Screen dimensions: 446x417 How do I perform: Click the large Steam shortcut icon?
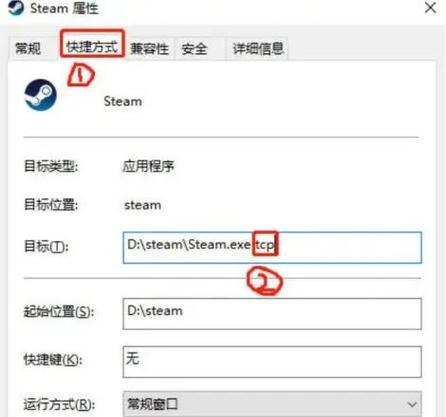[40, 95]
